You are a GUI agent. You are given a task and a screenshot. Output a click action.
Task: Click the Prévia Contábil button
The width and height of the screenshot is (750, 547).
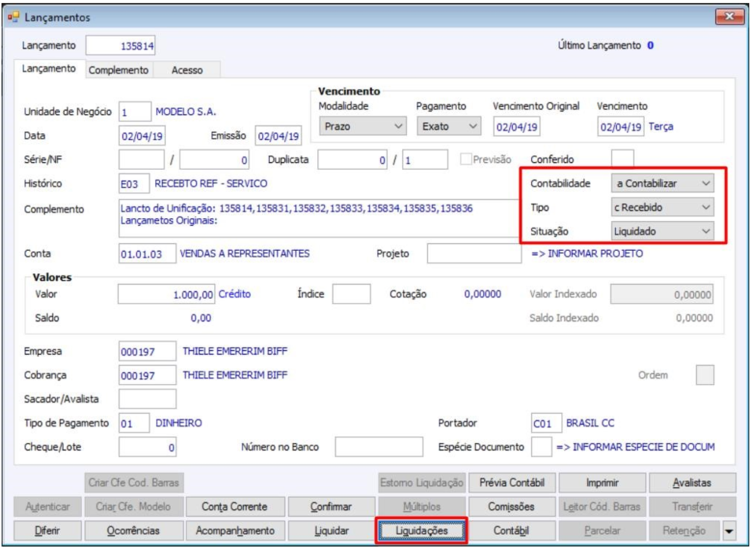click(512, 483)
